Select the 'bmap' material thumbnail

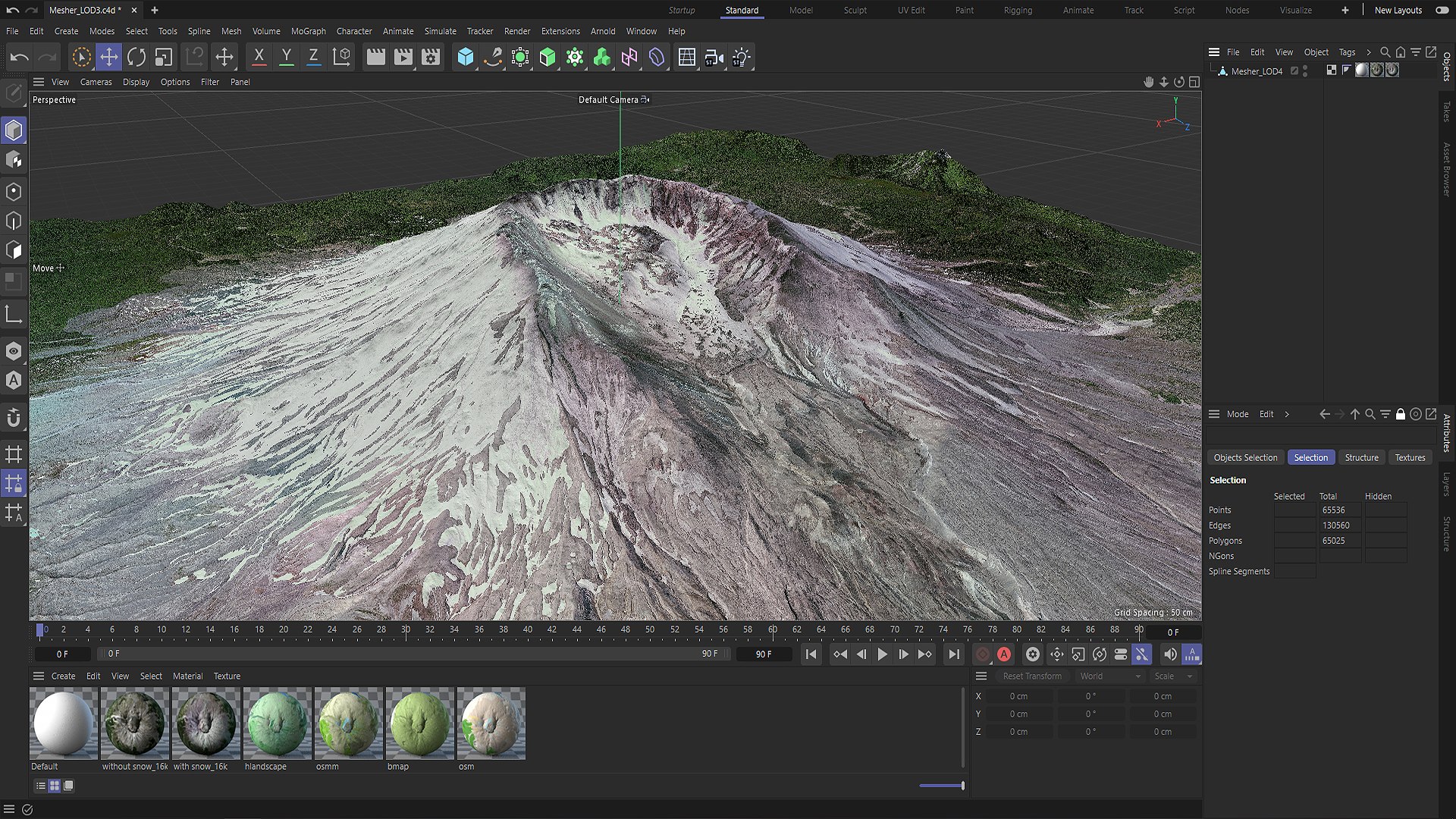click(x=419, y=723)
